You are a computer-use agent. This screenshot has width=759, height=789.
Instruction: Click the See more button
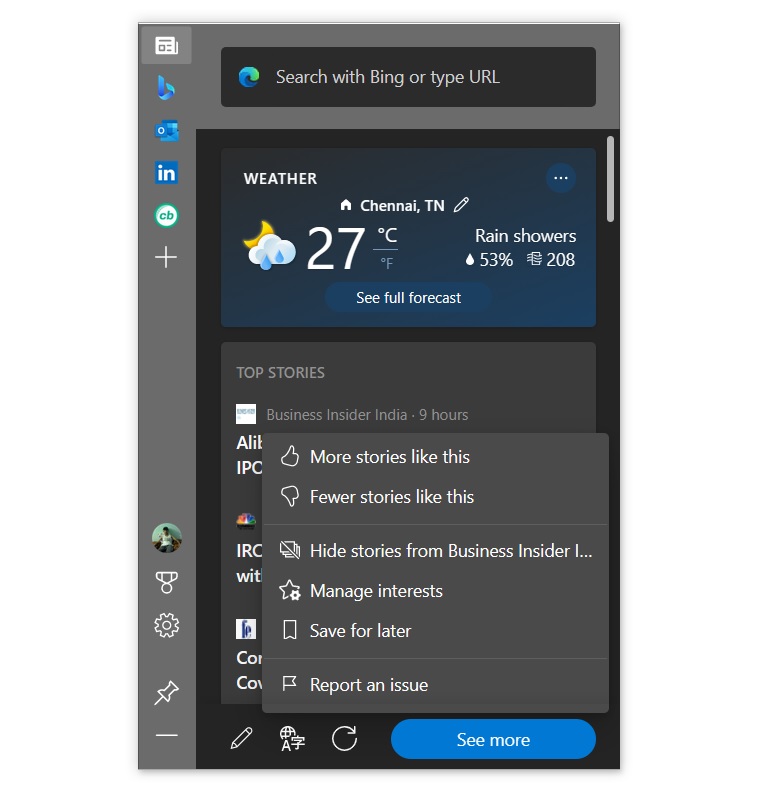point(493,739)
